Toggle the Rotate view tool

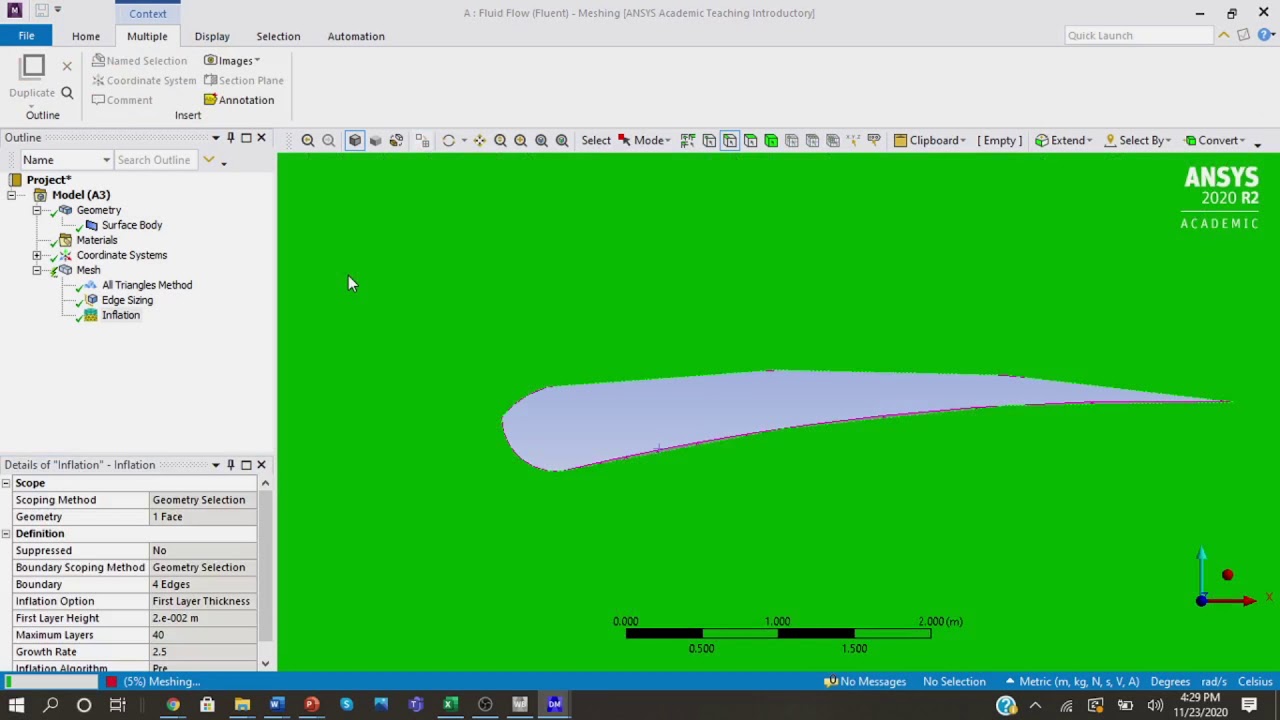(x=449, y=140)
